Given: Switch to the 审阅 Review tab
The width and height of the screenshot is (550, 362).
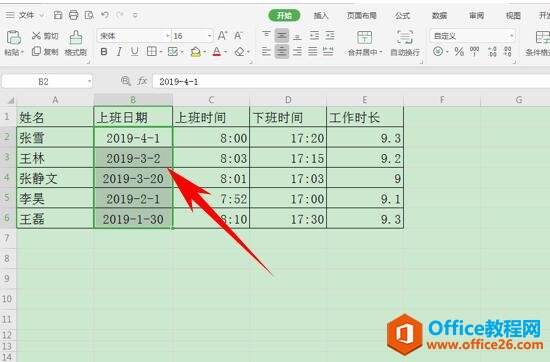Looking at the screenshot, I should tap(476, 15).
